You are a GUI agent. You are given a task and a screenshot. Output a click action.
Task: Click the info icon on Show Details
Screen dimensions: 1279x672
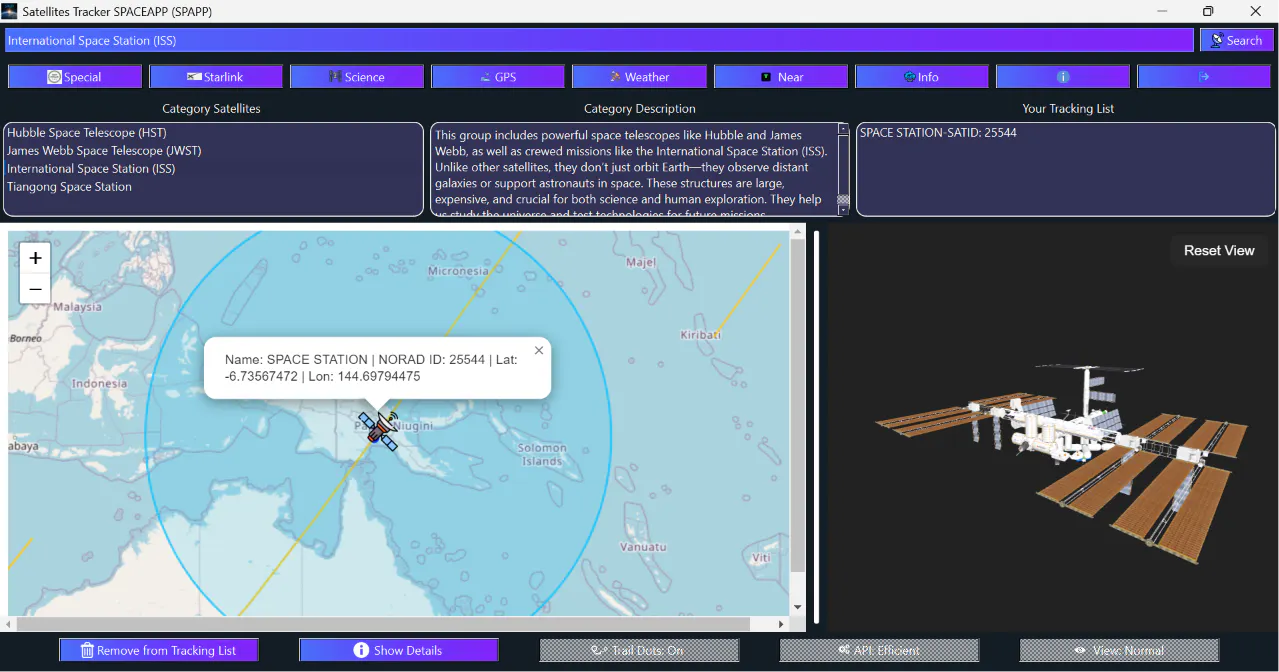361,650
